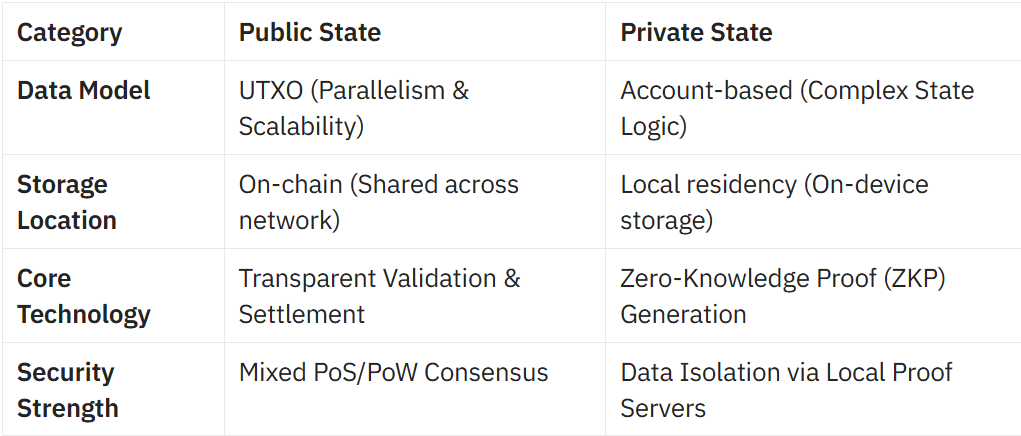The width and height of the screenshot is (1021, 436).
Task: Click the Transparent Validation & Settlement cell
Action: tap(380, 296)
